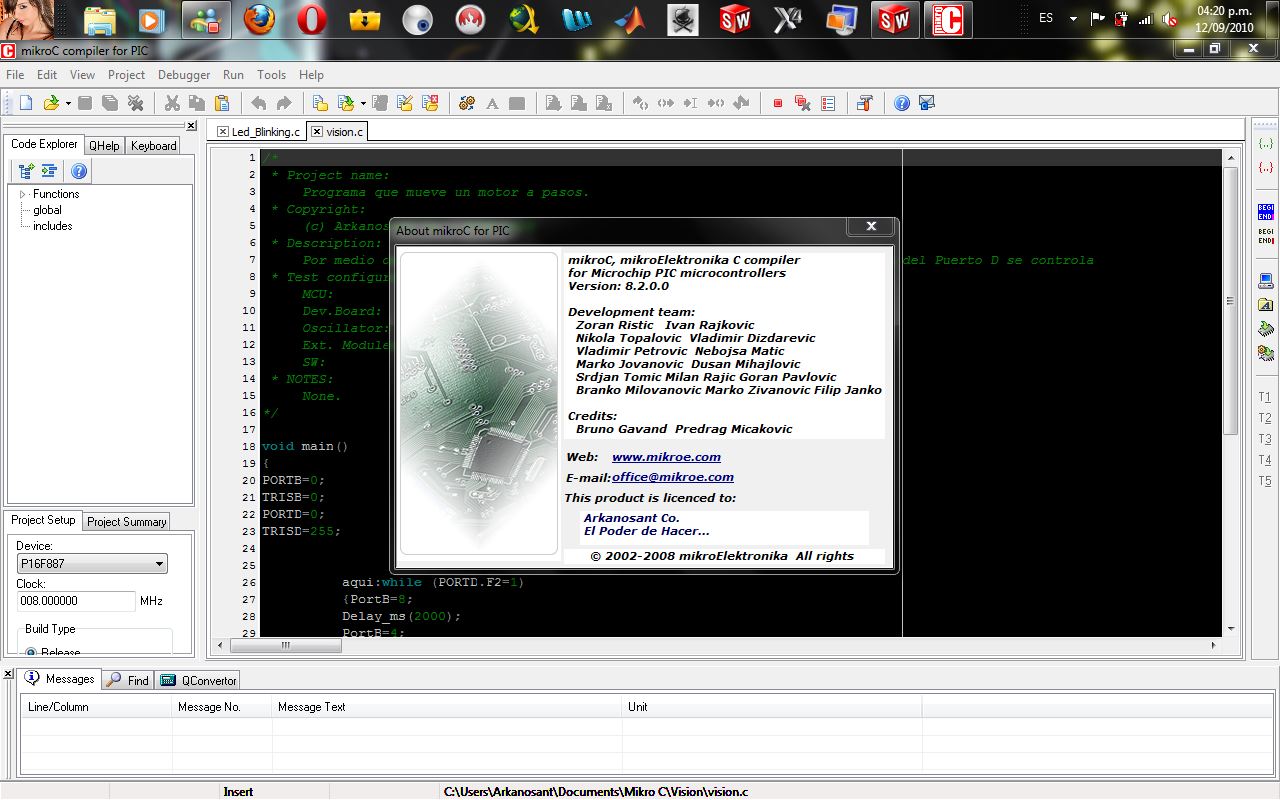Toggle a red breakpoint using the toolbar icon
Viewport: 1280px width, 800px height.
tap(778, 102)
